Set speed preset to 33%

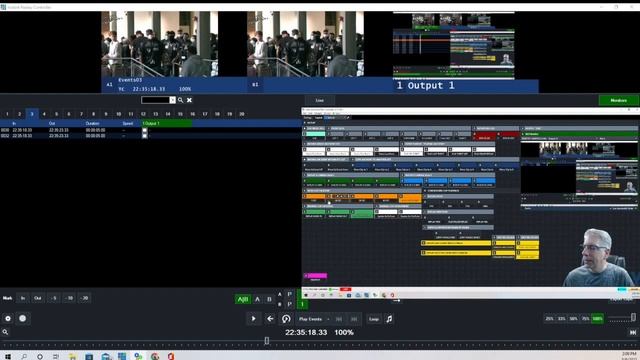tap(562, 318)
